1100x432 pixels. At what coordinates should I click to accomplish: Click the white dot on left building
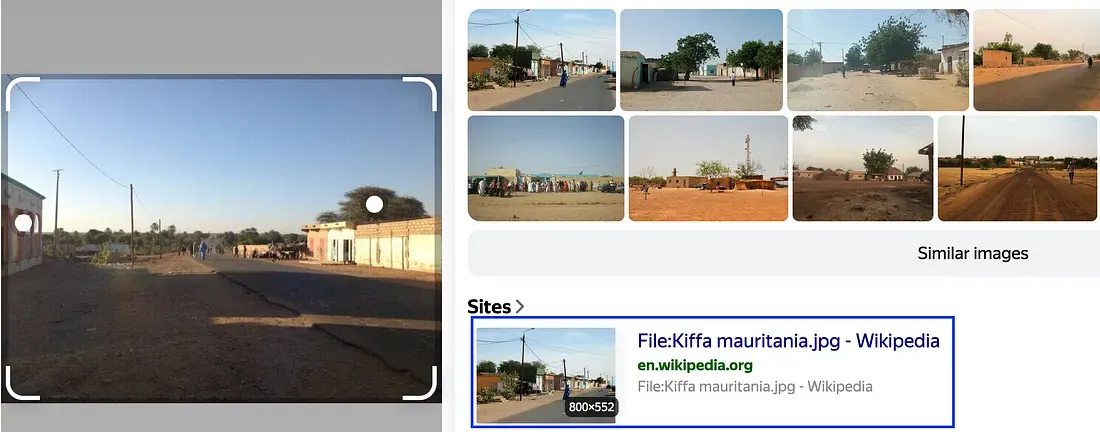24,223
